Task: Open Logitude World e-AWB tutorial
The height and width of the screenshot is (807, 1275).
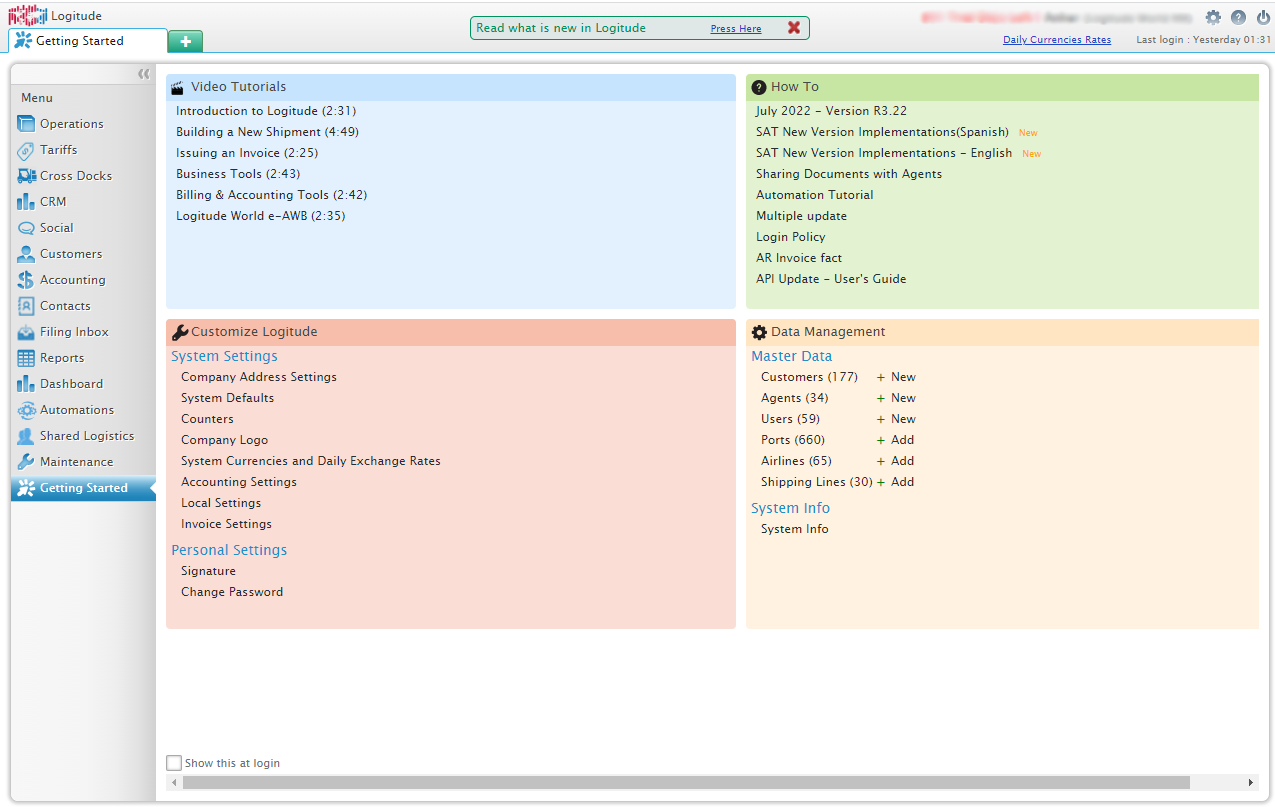Action: point(261,216)
